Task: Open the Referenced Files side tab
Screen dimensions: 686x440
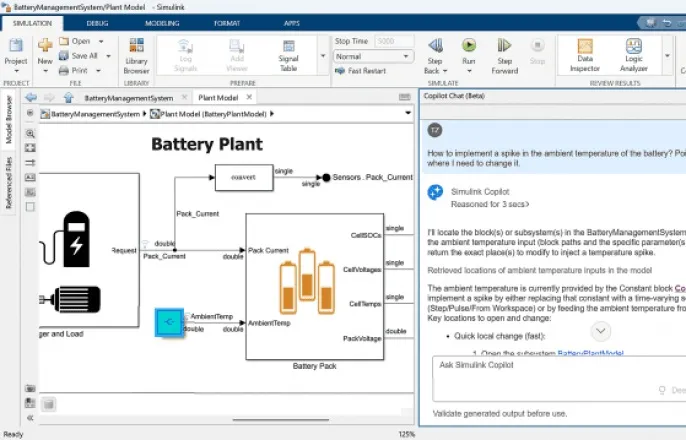Action: [8, 183]
